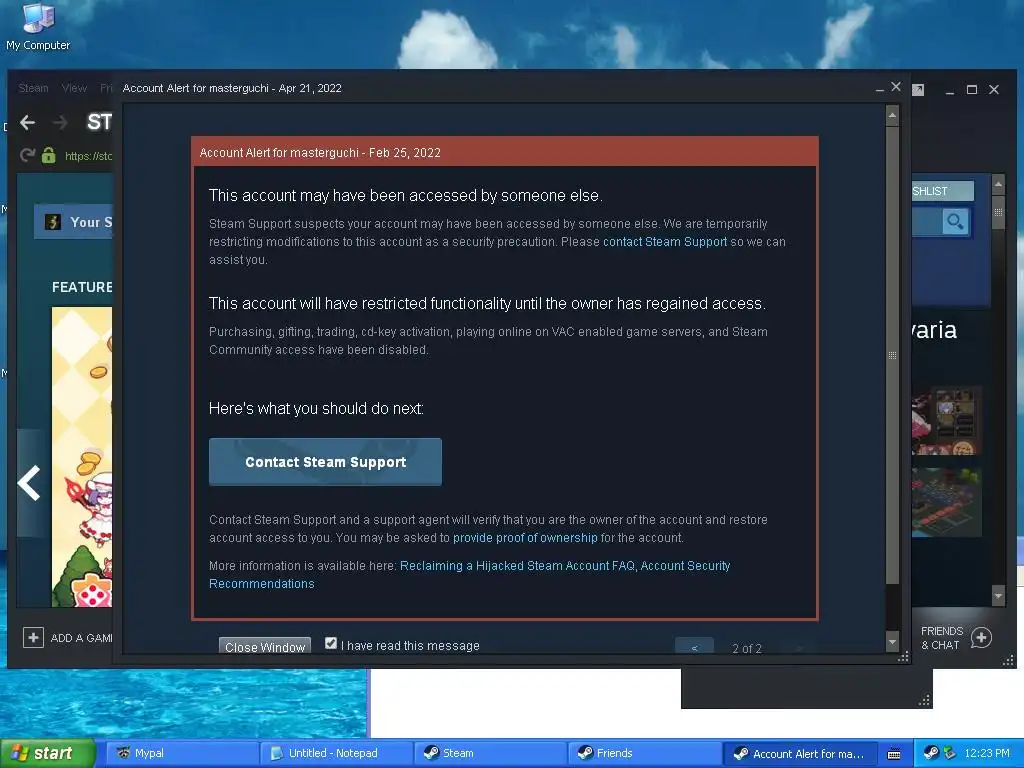The width and height of the screenshot is (1024, 768).
Task: Click the Windows start button
Action: pyautogui.click(x=48, y=753)
